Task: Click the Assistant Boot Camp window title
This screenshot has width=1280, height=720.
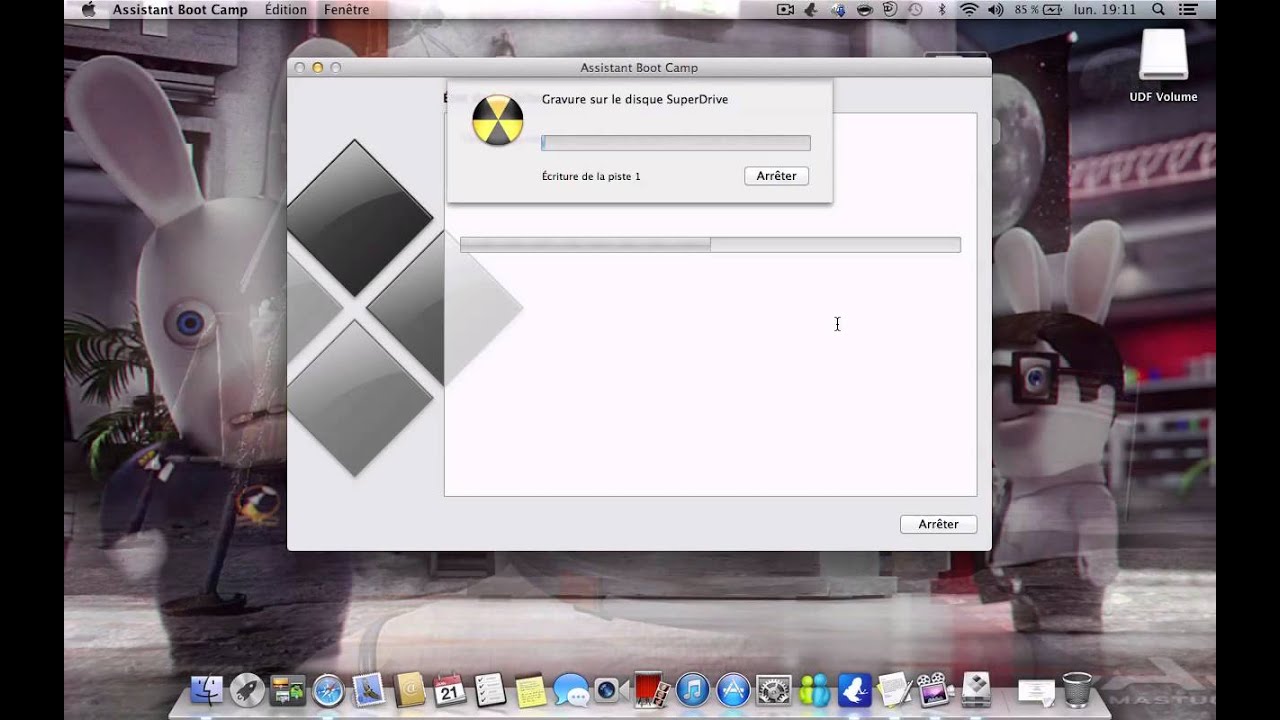Action: point(639,67)
